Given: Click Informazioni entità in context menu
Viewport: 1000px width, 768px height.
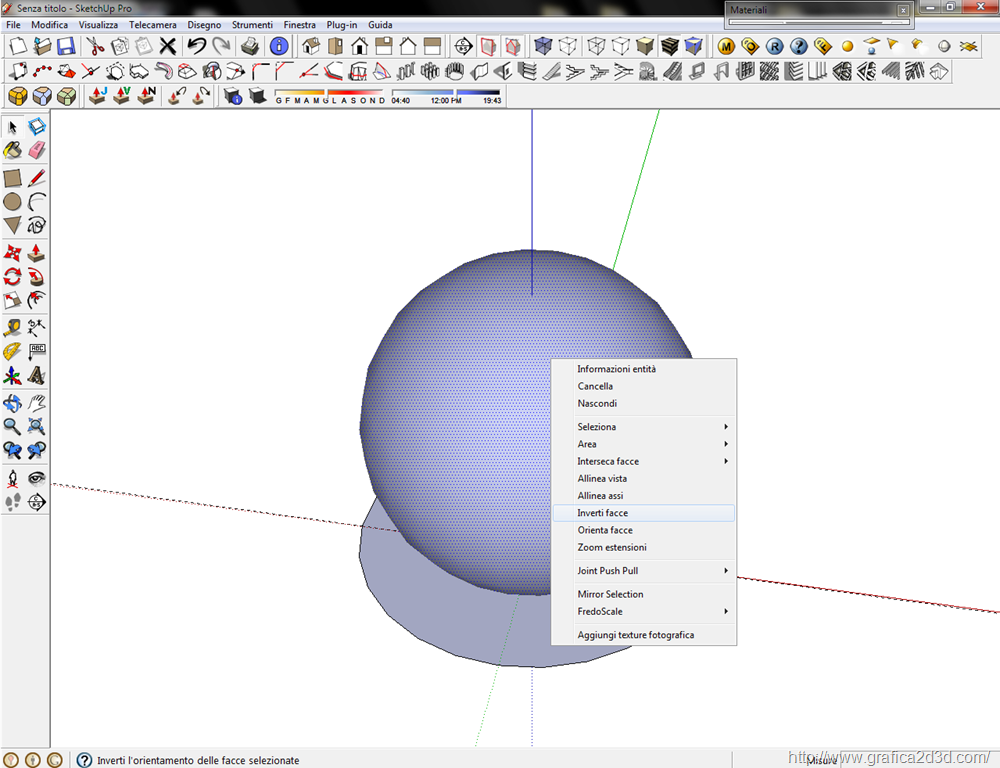Looking at the screenshot, I should click(x=617, y=369).
